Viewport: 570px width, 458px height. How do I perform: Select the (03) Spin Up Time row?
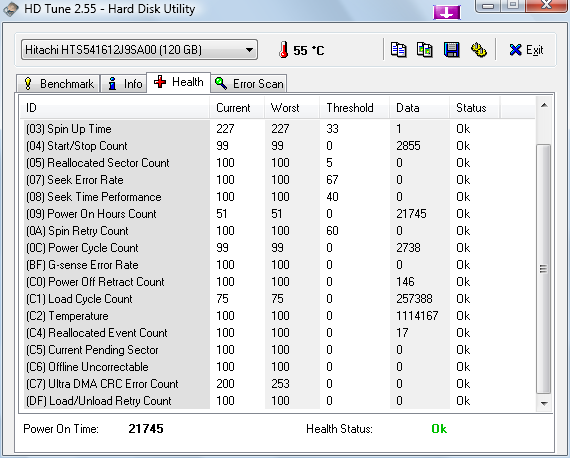point(278,129)
